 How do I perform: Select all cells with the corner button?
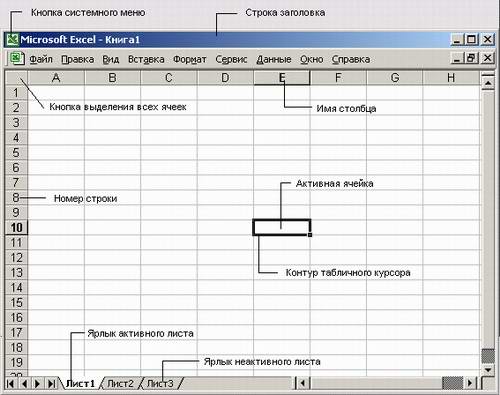[x=16, y=78]
